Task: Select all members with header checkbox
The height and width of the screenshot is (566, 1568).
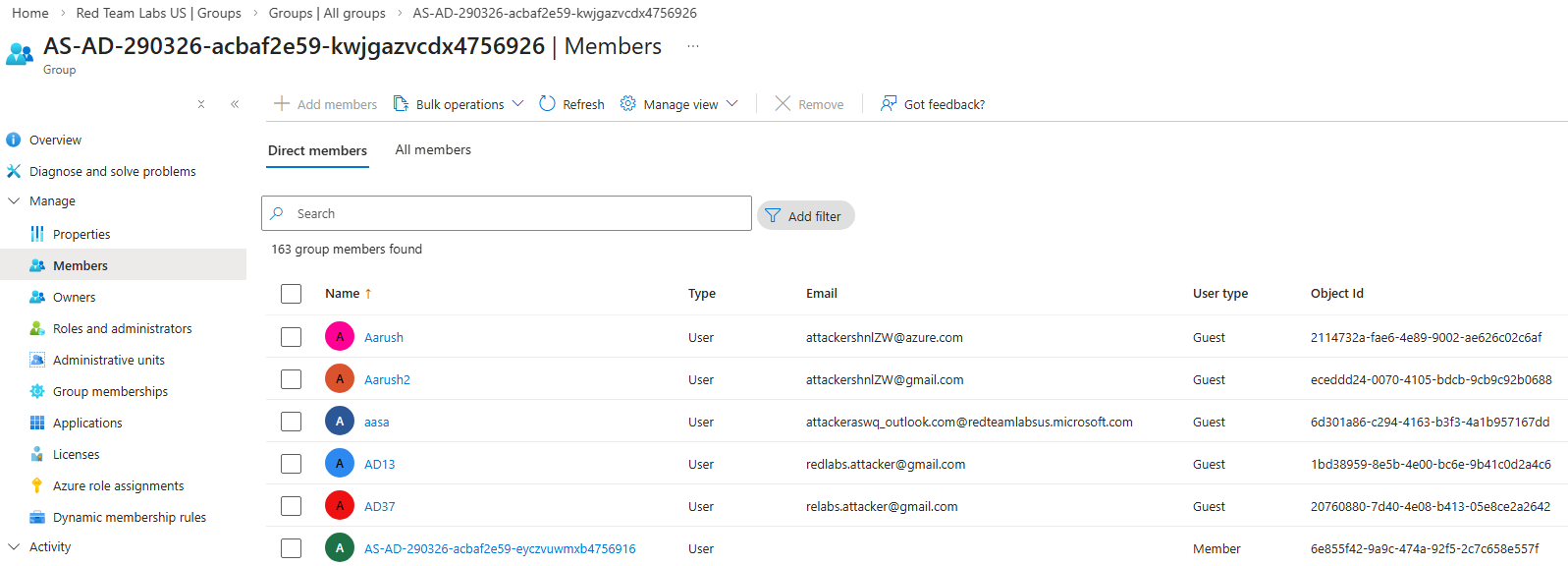Action: coord(291,294)
